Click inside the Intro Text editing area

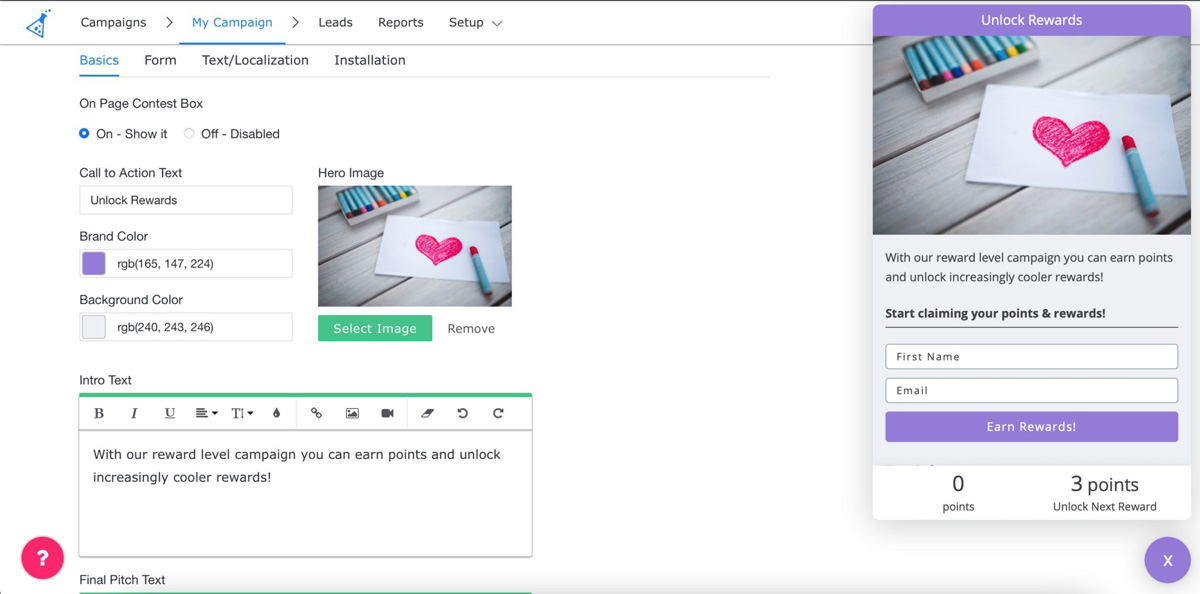pos(305,493)
